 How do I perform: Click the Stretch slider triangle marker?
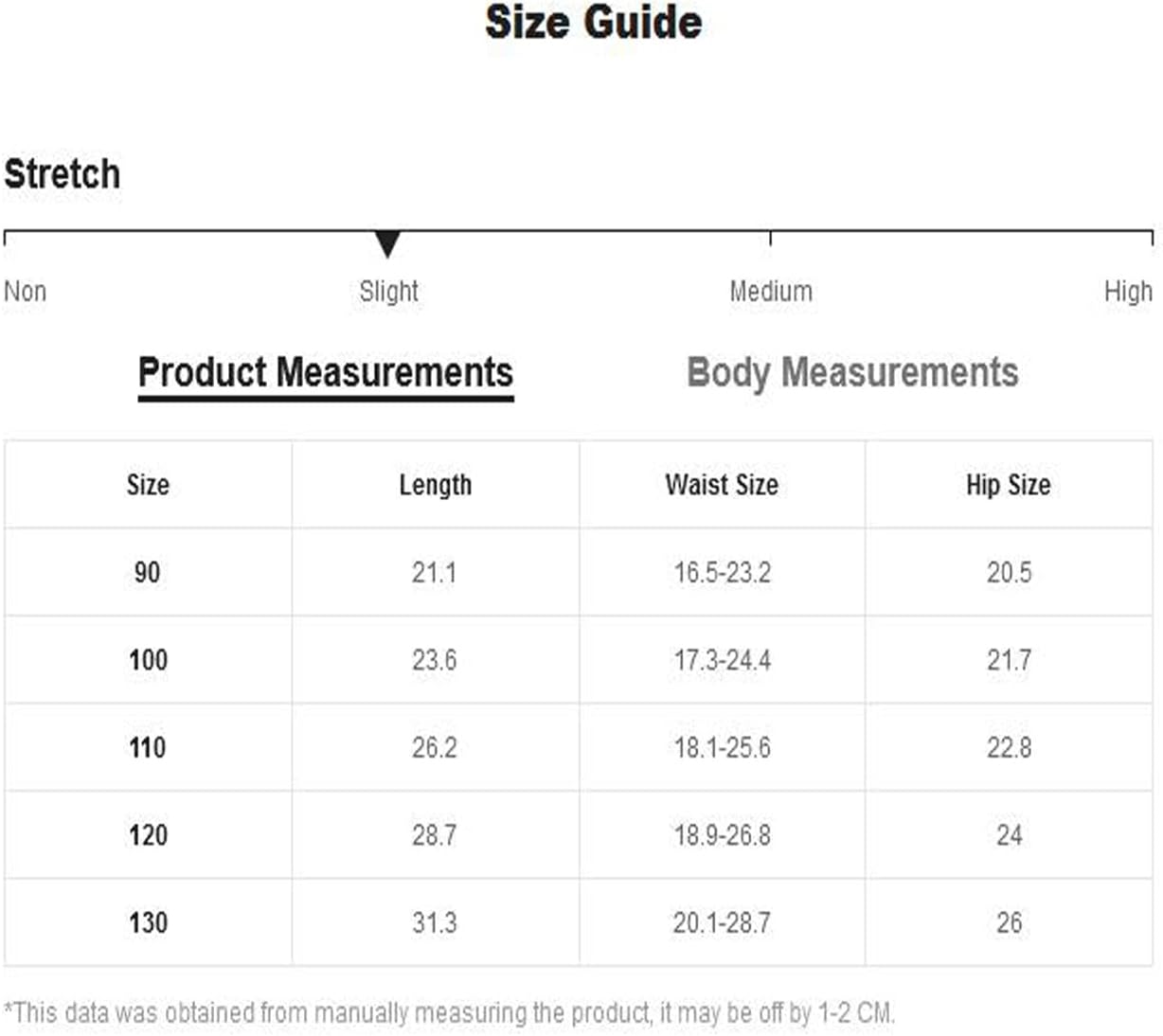(387, 244)
